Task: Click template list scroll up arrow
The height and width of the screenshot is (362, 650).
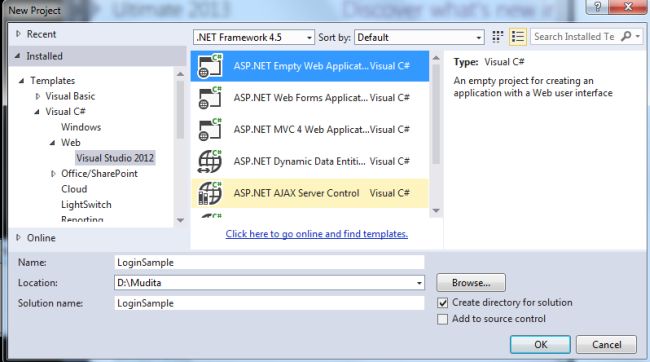Action: point(436,58)
